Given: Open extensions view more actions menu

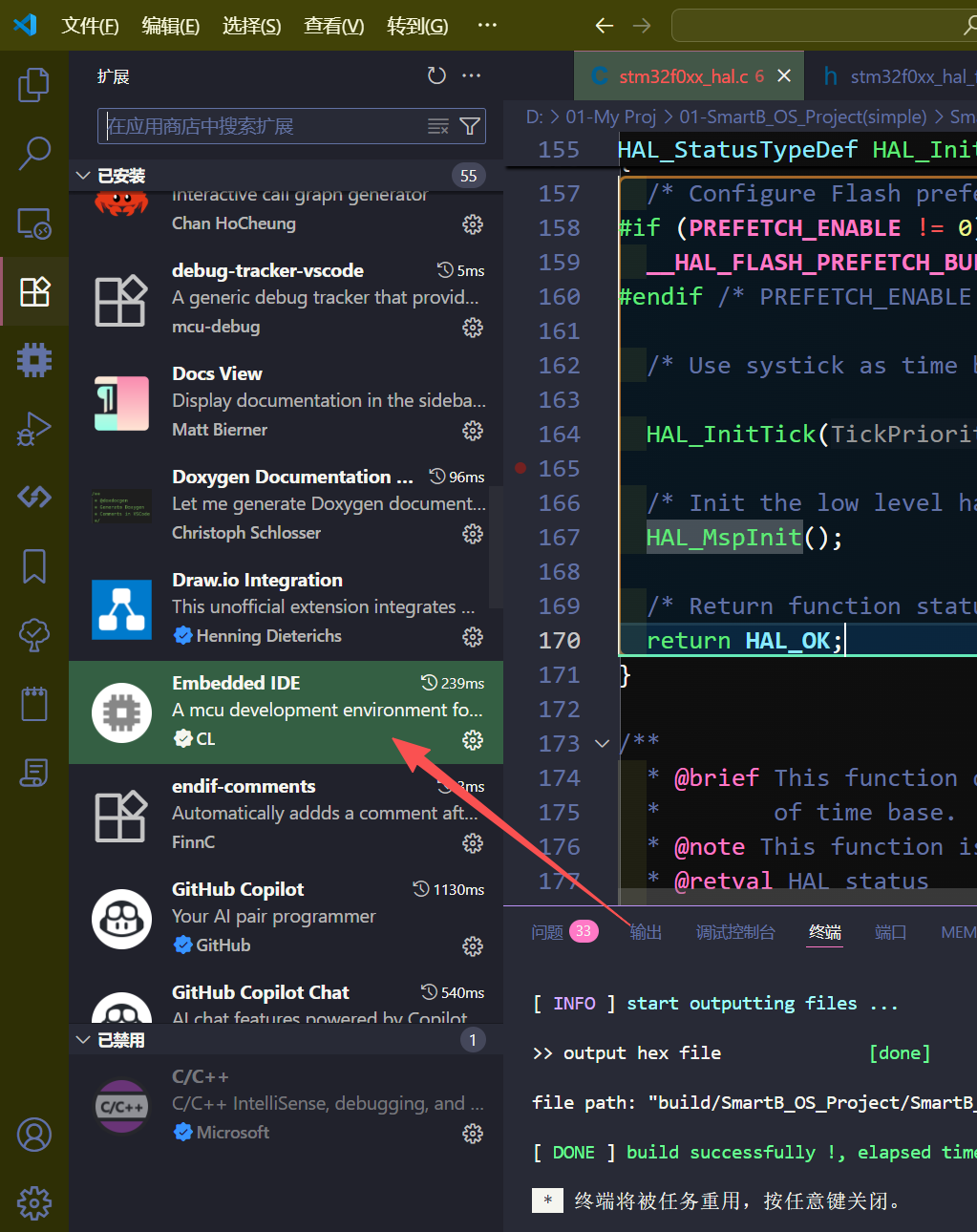Looking at the screenshot, I should coord(472,76).
